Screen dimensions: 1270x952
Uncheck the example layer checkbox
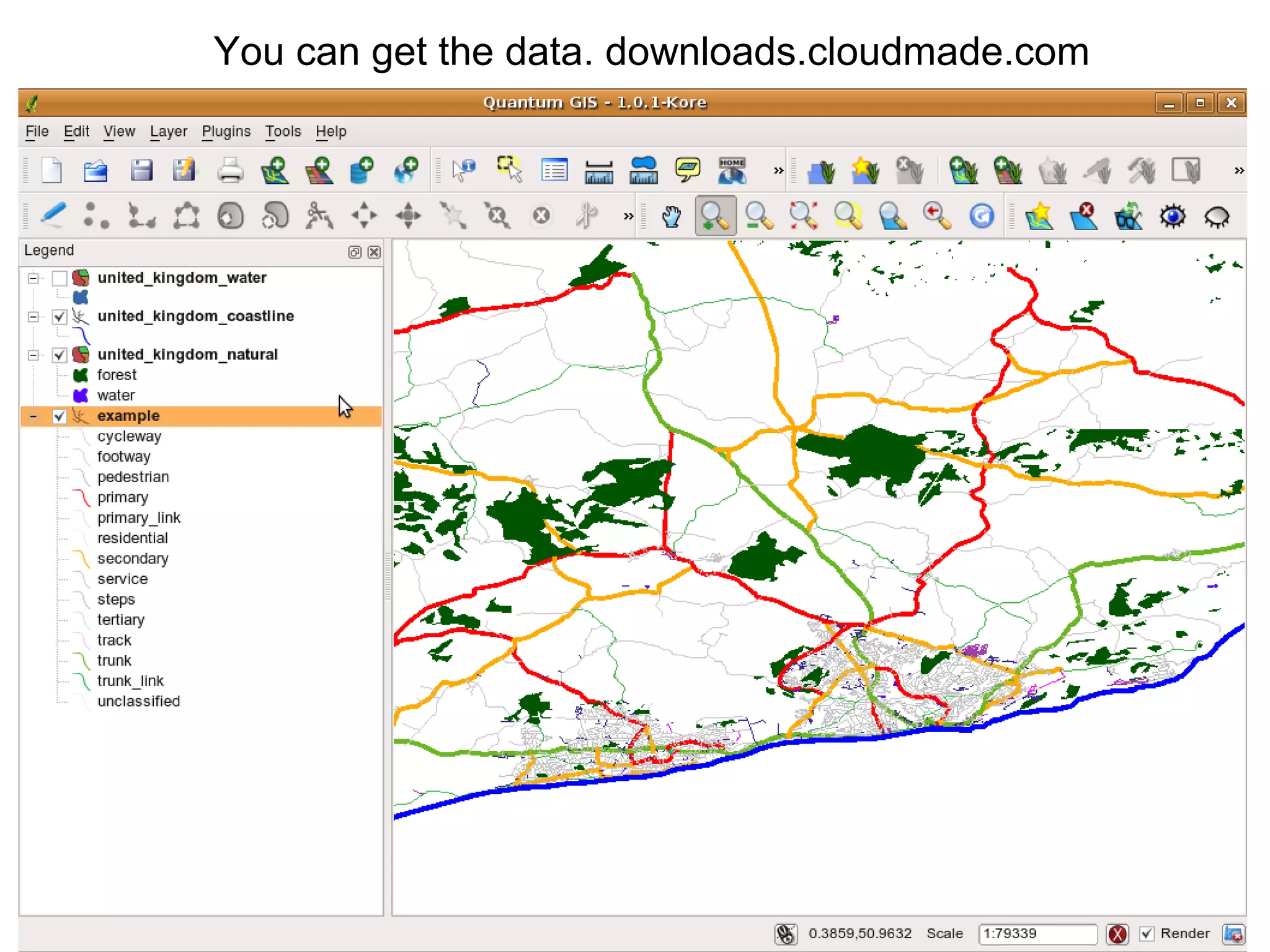(x=60, y=416)
